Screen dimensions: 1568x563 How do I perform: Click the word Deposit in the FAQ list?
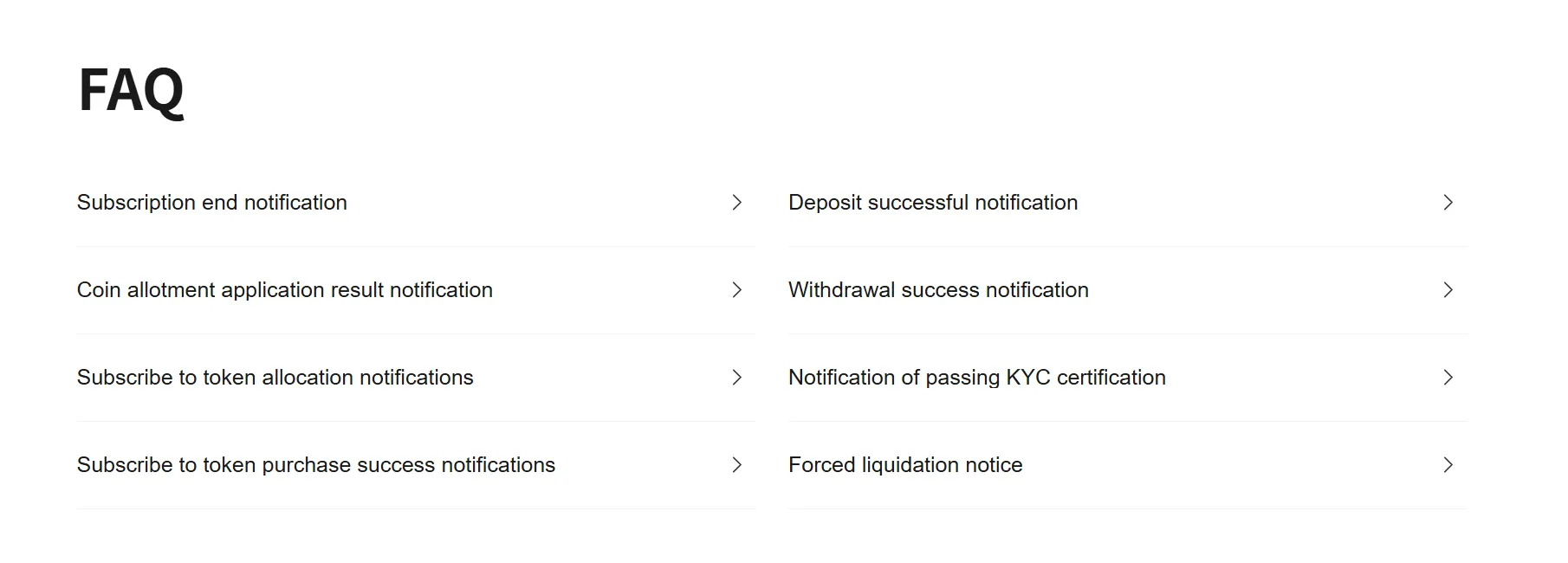[825, 203]
